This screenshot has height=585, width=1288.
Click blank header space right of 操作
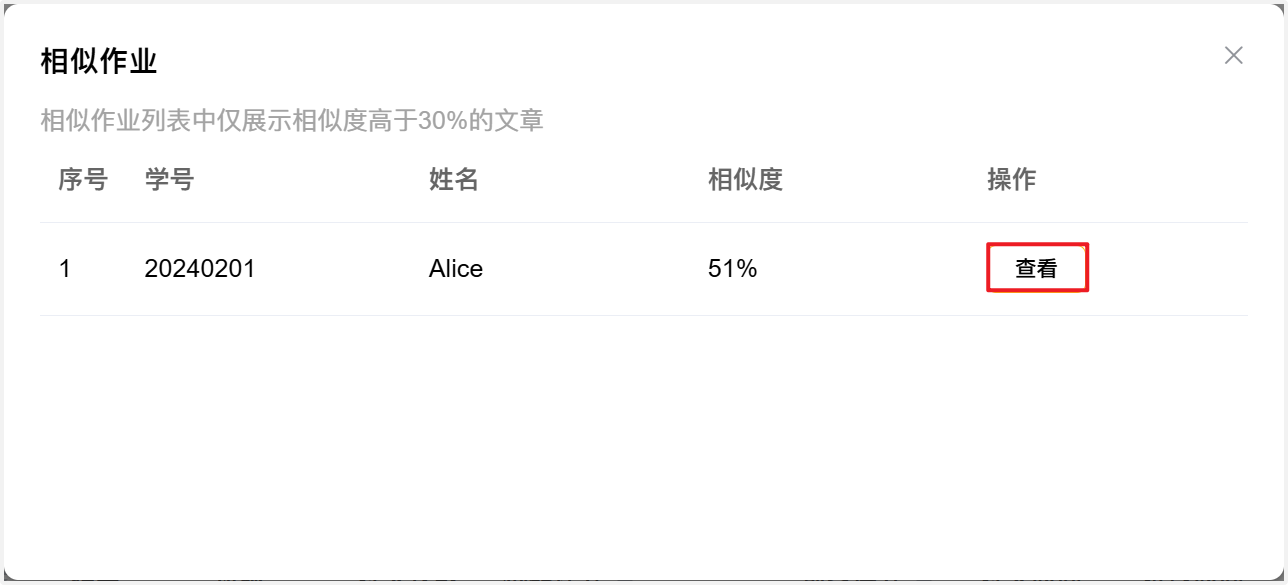pos(1150,180)
